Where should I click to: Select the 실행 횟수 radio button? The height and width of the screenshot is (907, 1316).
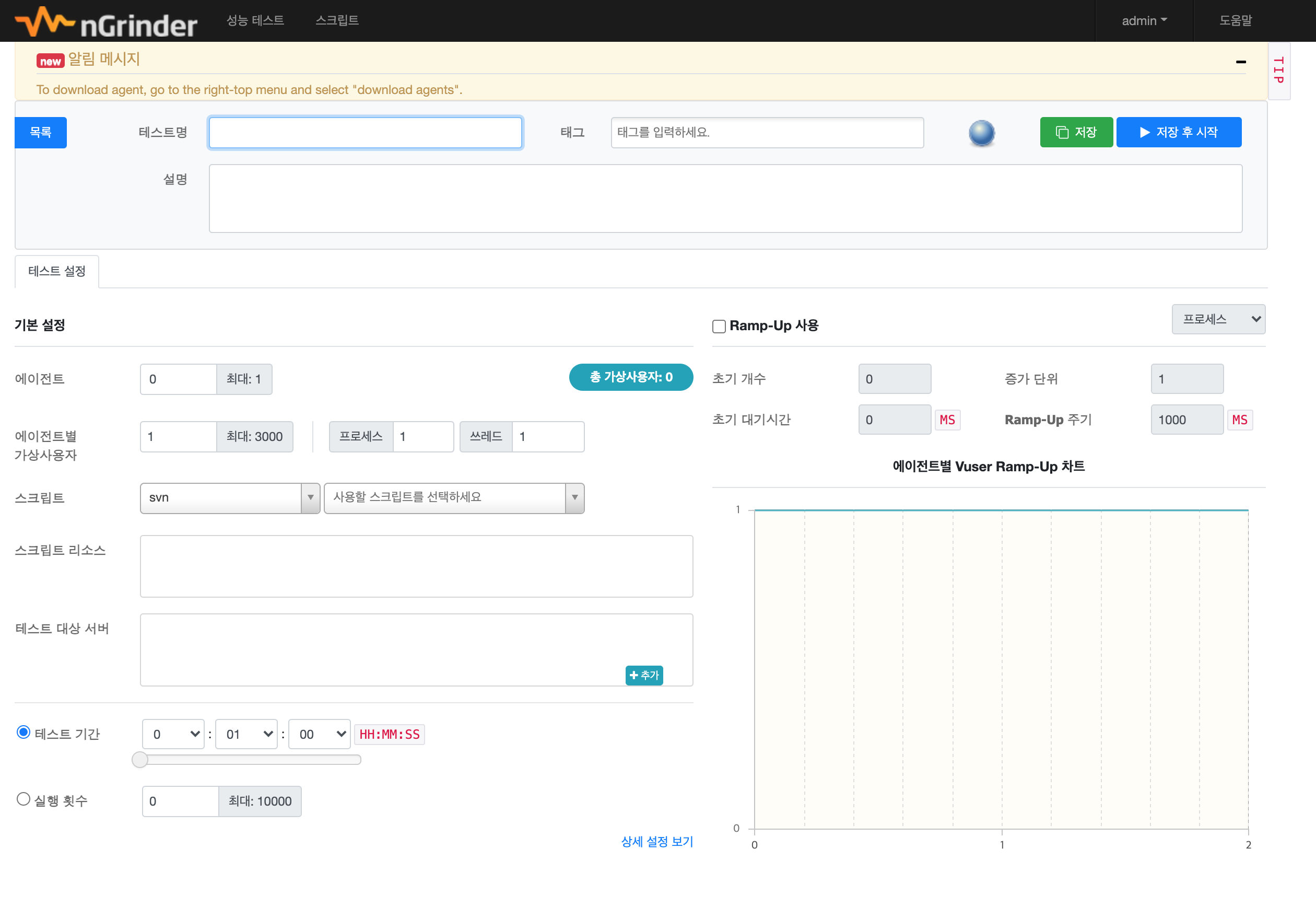(x=23, y=799)
